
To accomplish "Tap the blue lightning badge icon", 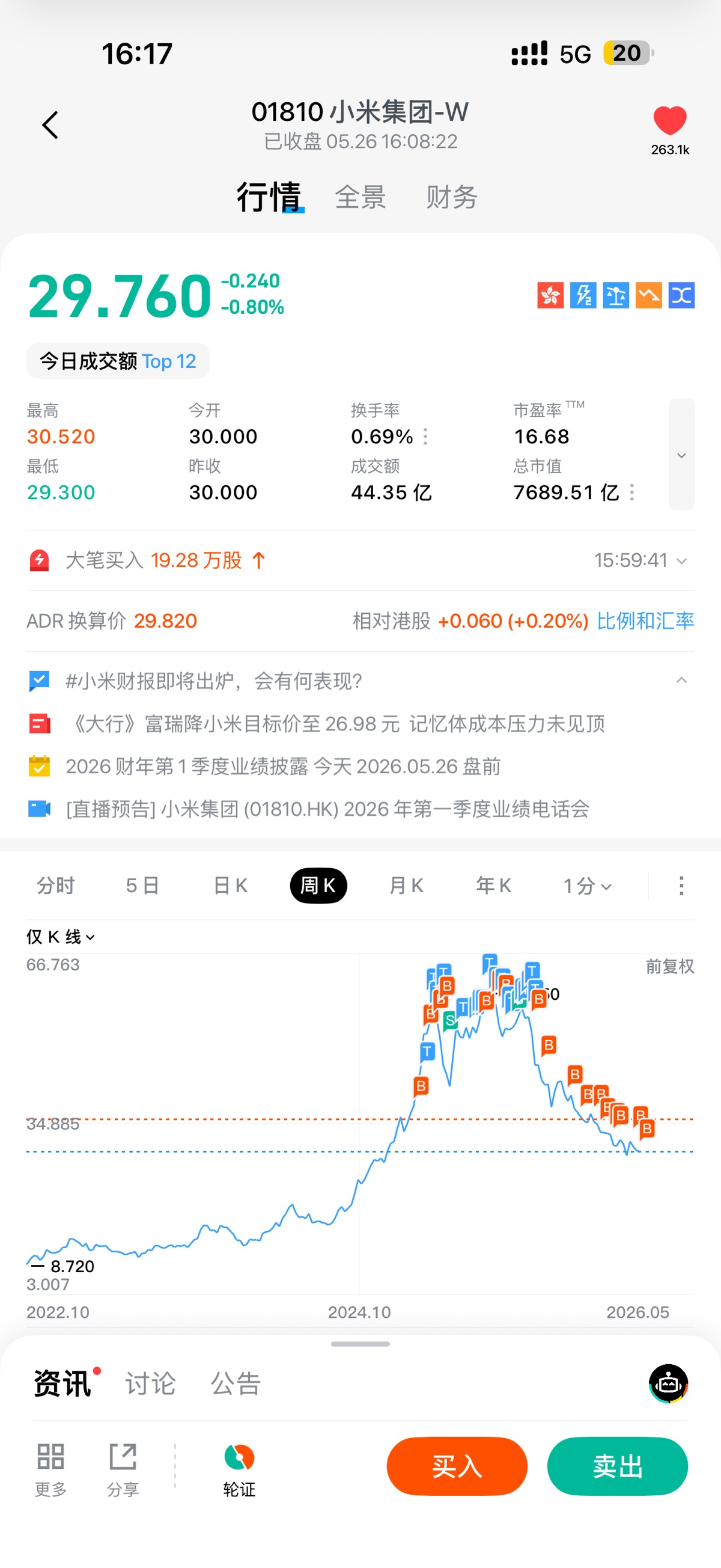I will (583, 296).
